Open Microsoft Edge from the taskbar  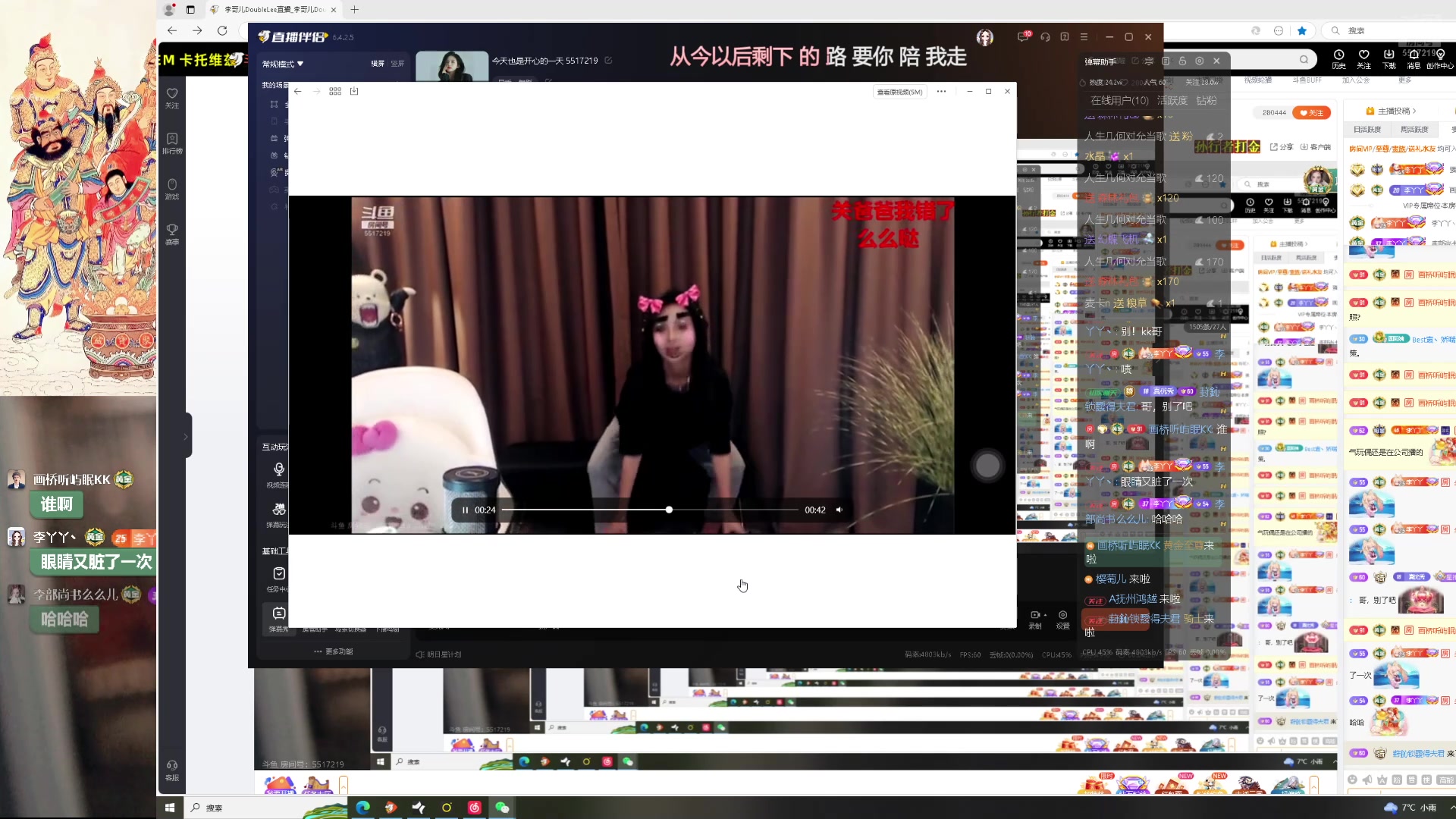[362, 808]
